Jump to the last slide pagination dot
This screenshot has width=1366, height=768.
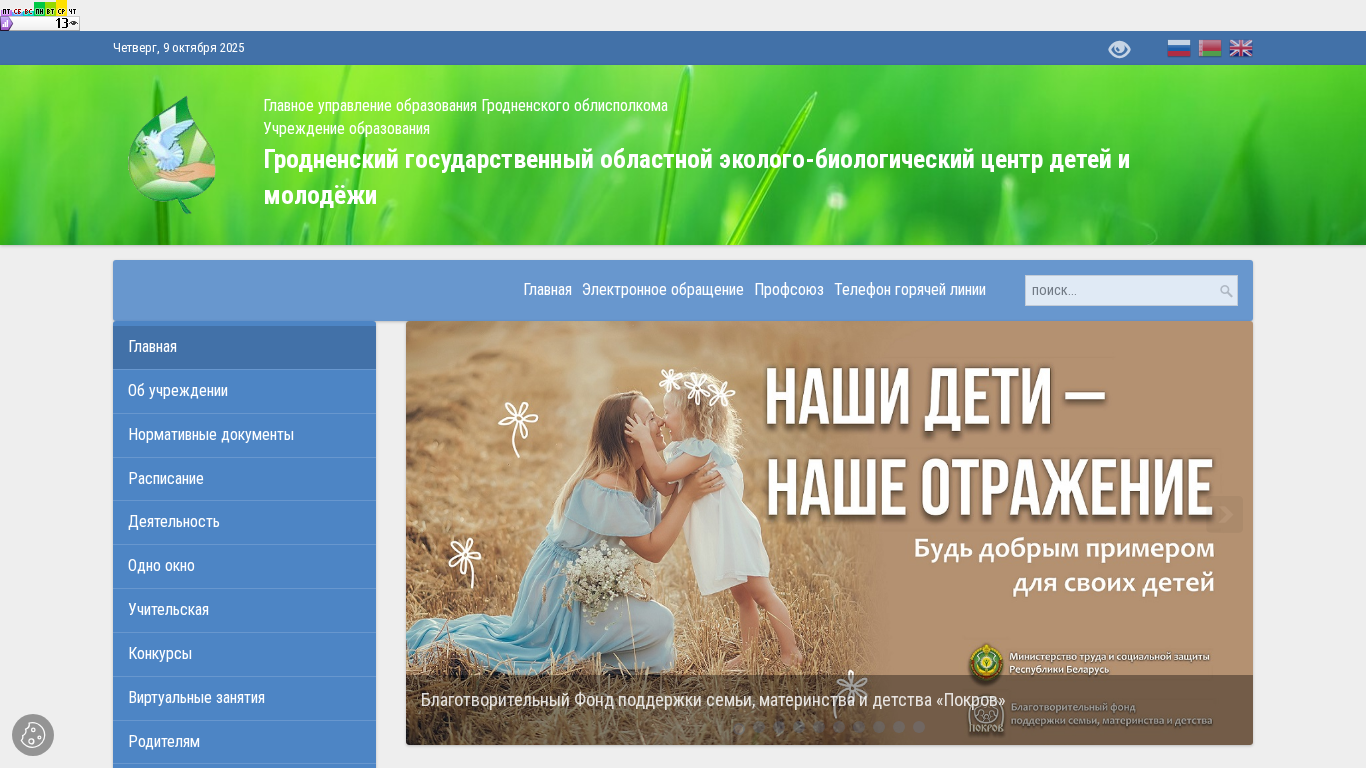pos(919,727)
